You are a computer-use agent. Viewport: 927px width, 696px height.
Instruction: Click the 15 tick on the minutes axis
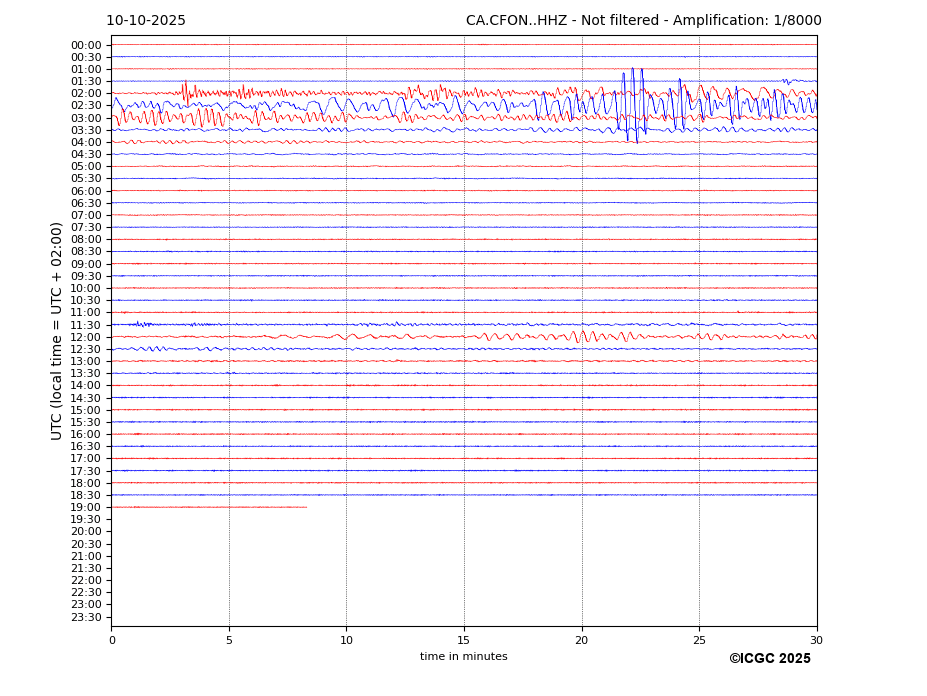pyautogui.click(x=464, y=640)
